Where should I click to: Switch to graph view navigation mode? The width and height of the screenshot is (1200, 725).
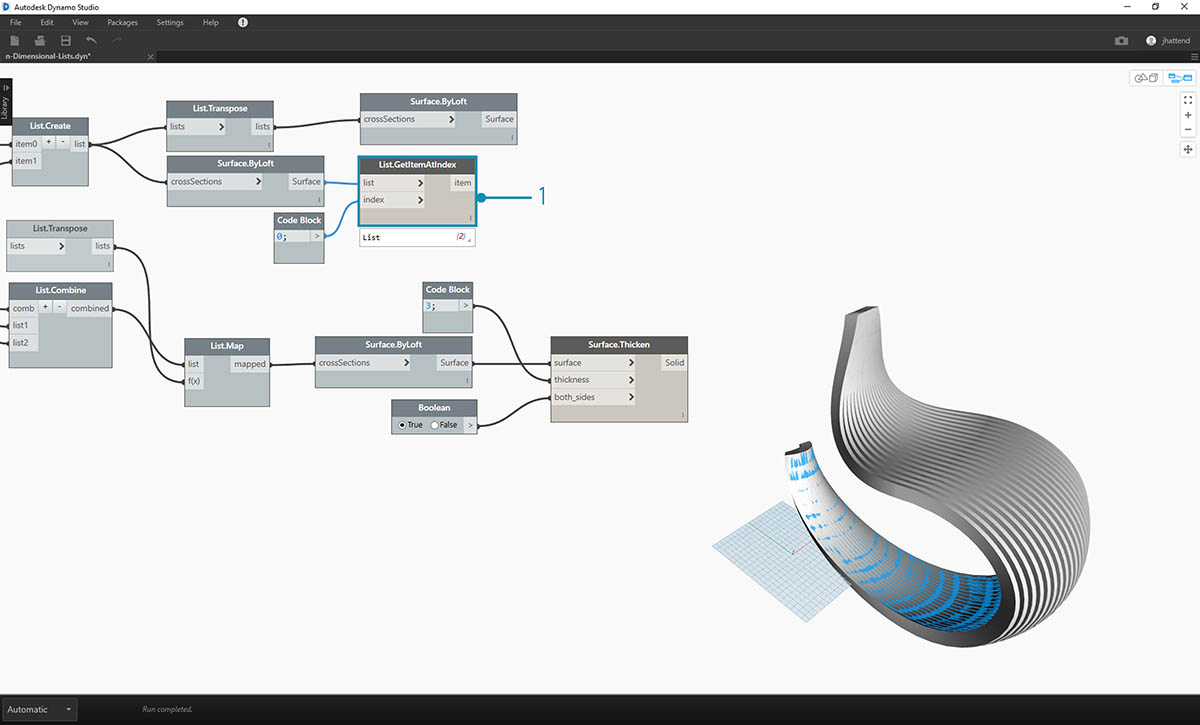point(1179,78)
